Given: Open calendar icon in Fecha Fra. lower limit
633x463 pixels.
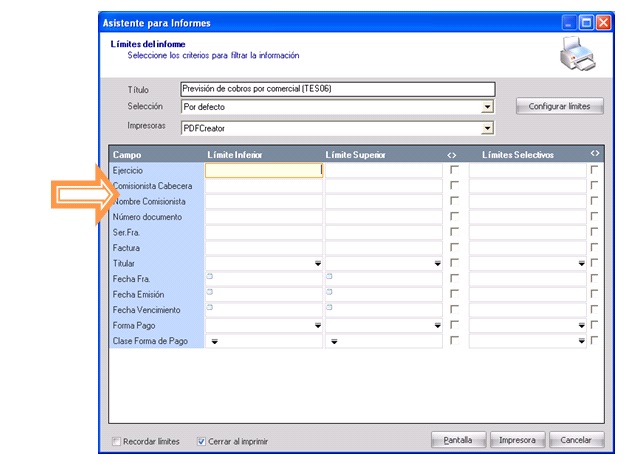Looking at the screenshot, I should point(210,277).
